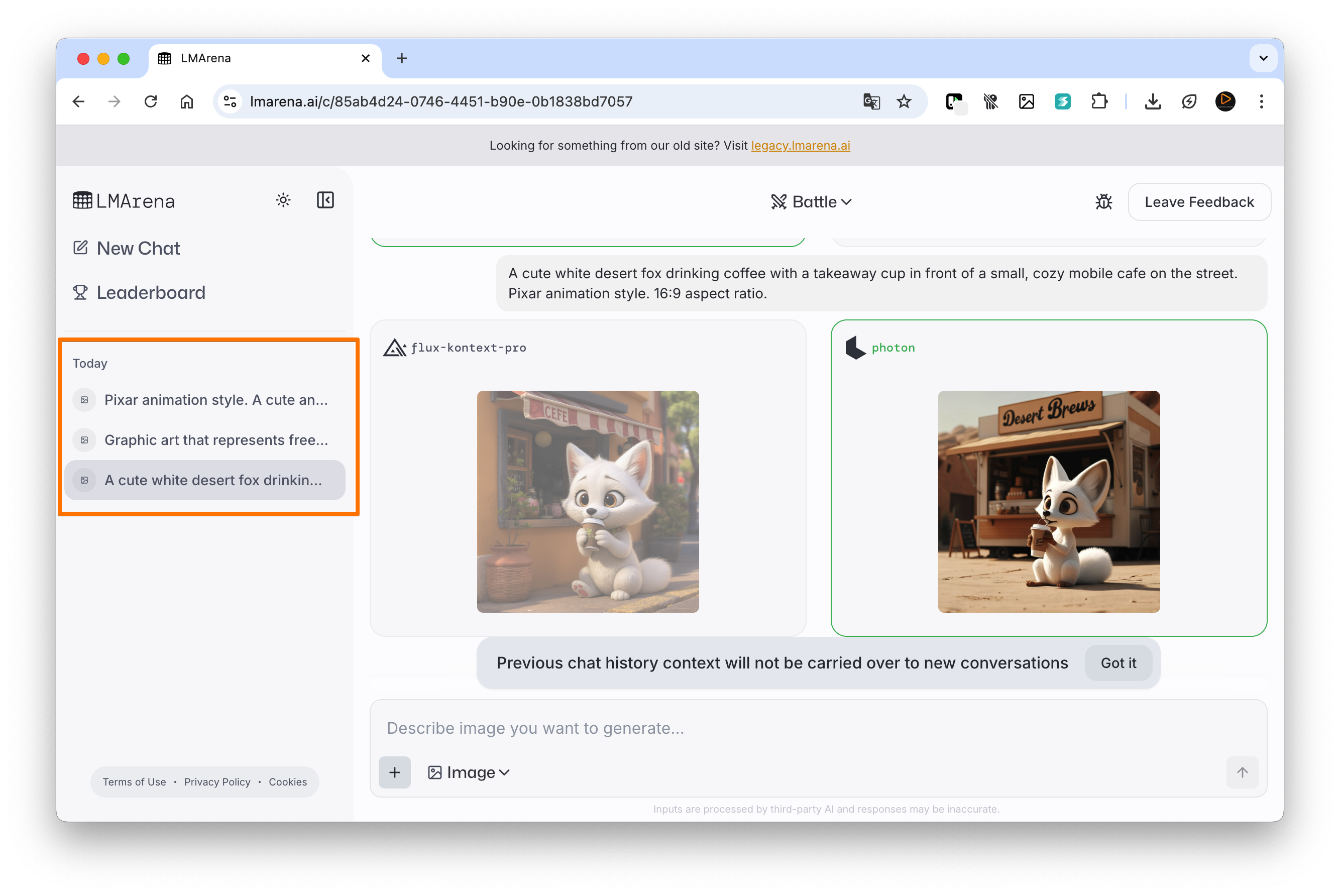The width and height of the screenshot is (1340, 896).
Task: Open the browser extensions puzzle icon
Action: pos(1099,102)
